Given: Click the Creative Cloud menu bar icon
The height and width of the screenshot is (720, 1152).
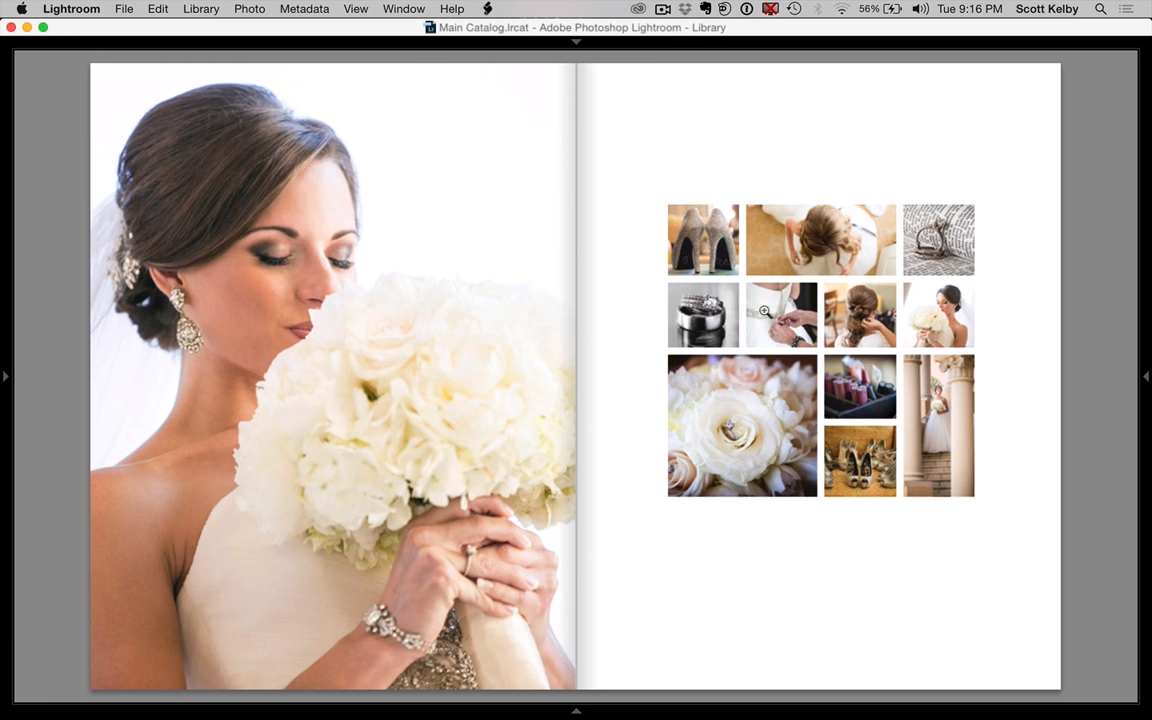Looking at the screenshot, I should tap(638, 9).
